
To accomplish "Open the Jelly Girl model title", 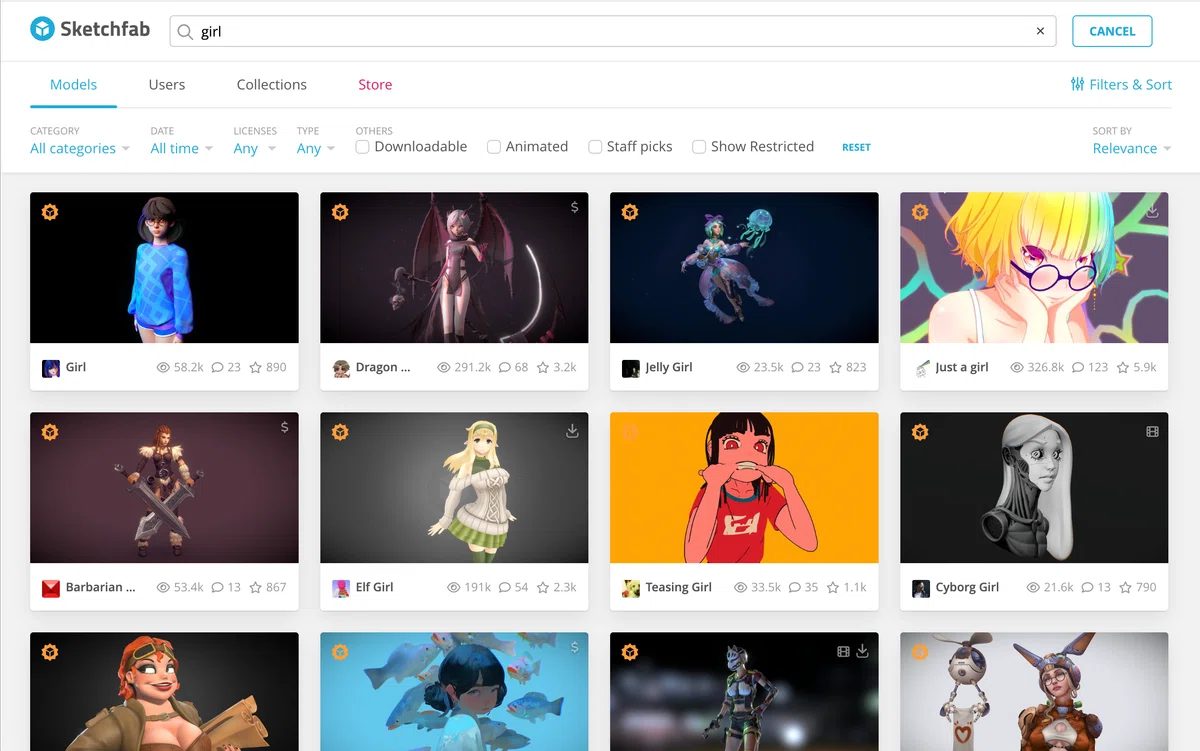I will tap(669, 367).
